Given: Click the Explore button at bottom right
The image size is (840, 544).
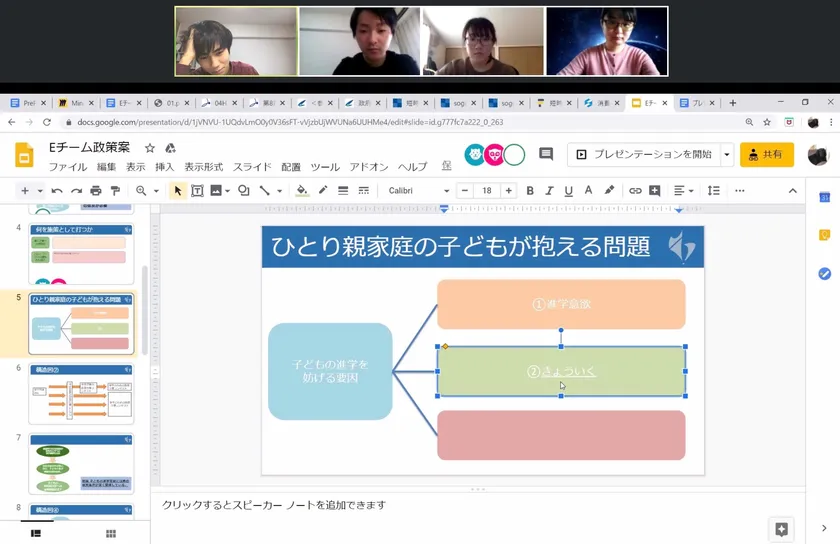Looking at the screenshot, I should pyautogui.click(x=781, y=529).
